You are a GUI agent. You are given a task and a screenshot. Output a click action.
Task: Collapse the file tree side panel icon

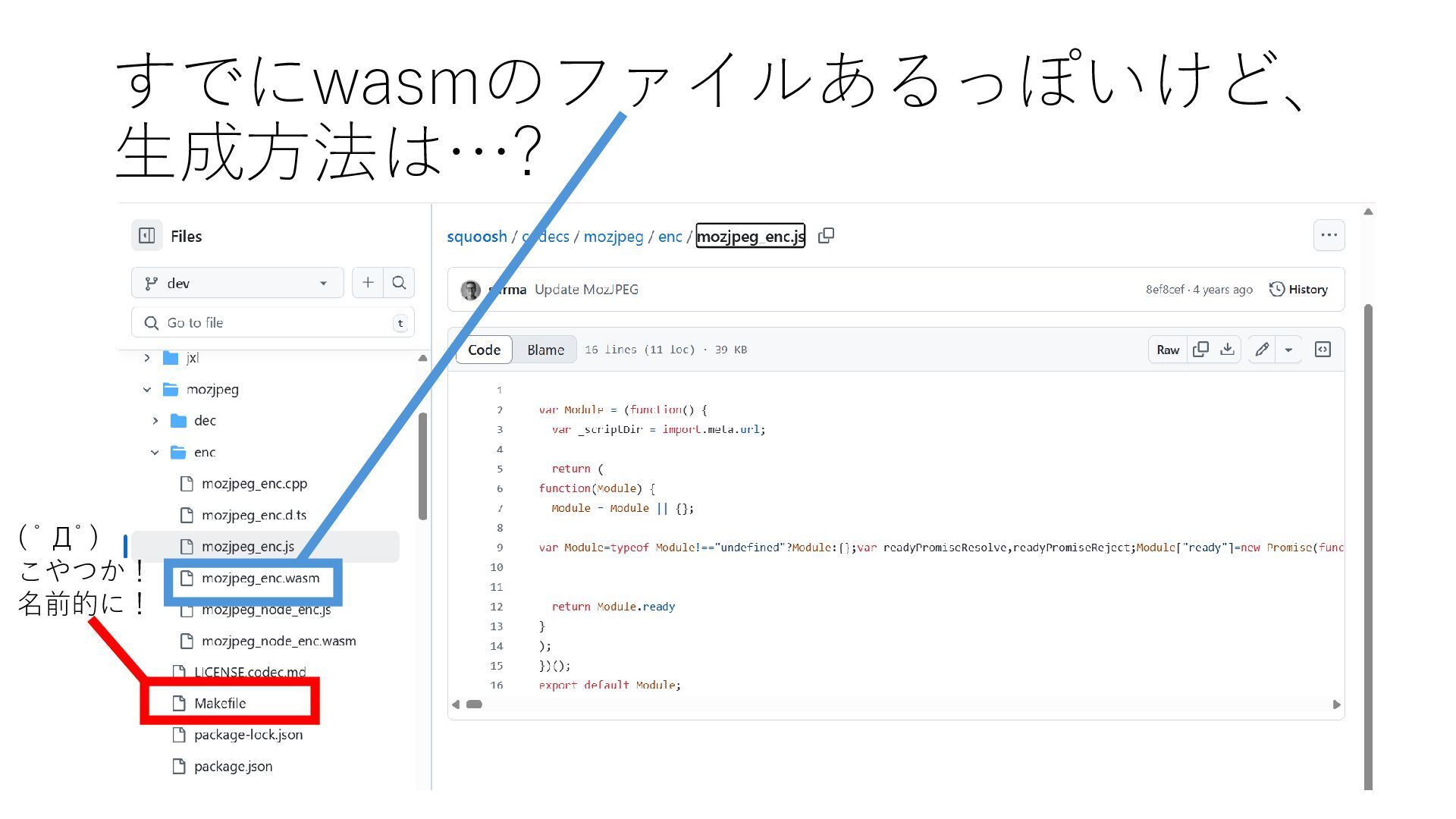click(147, 236)
